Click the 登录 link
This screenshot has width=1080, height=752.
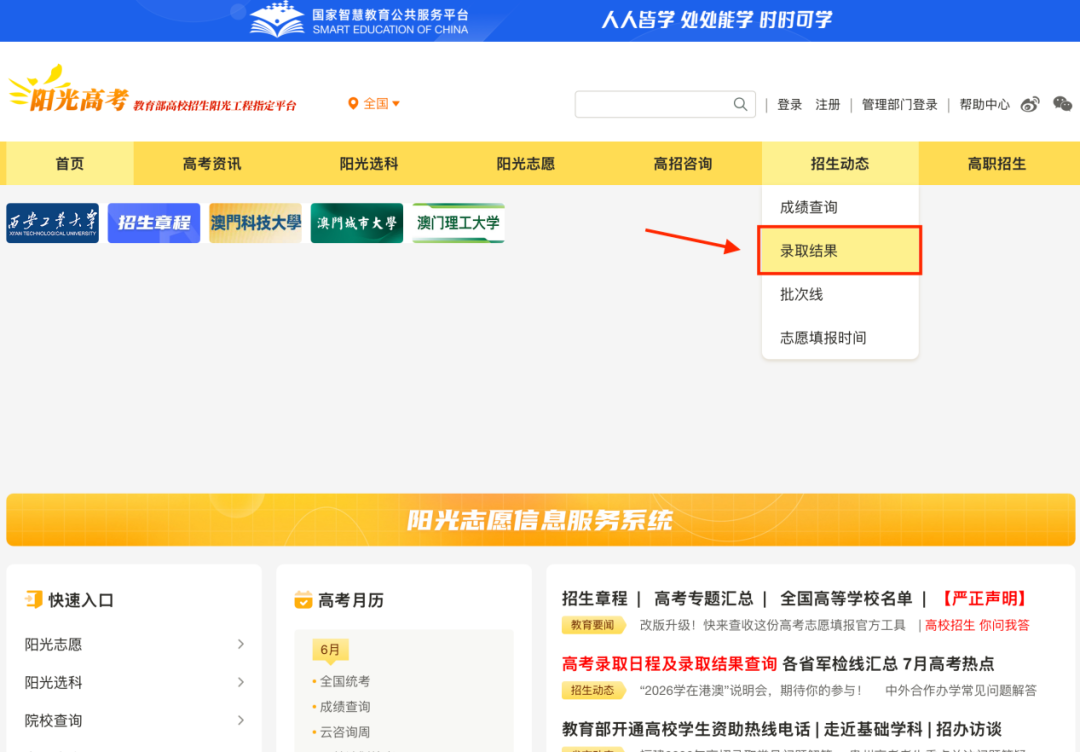coord(789,105)
